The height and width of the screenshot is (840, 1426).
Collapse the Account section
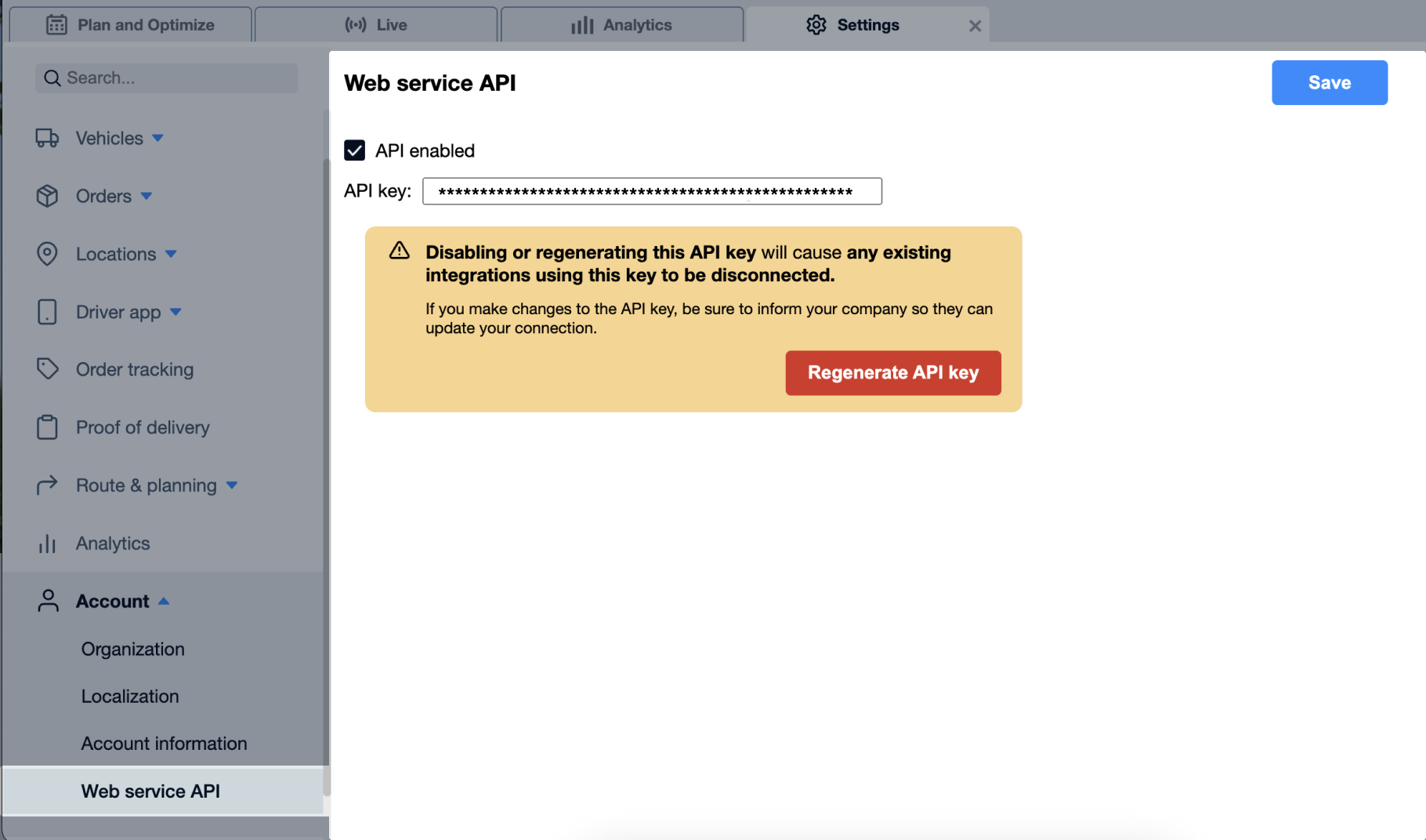(165, 600)
